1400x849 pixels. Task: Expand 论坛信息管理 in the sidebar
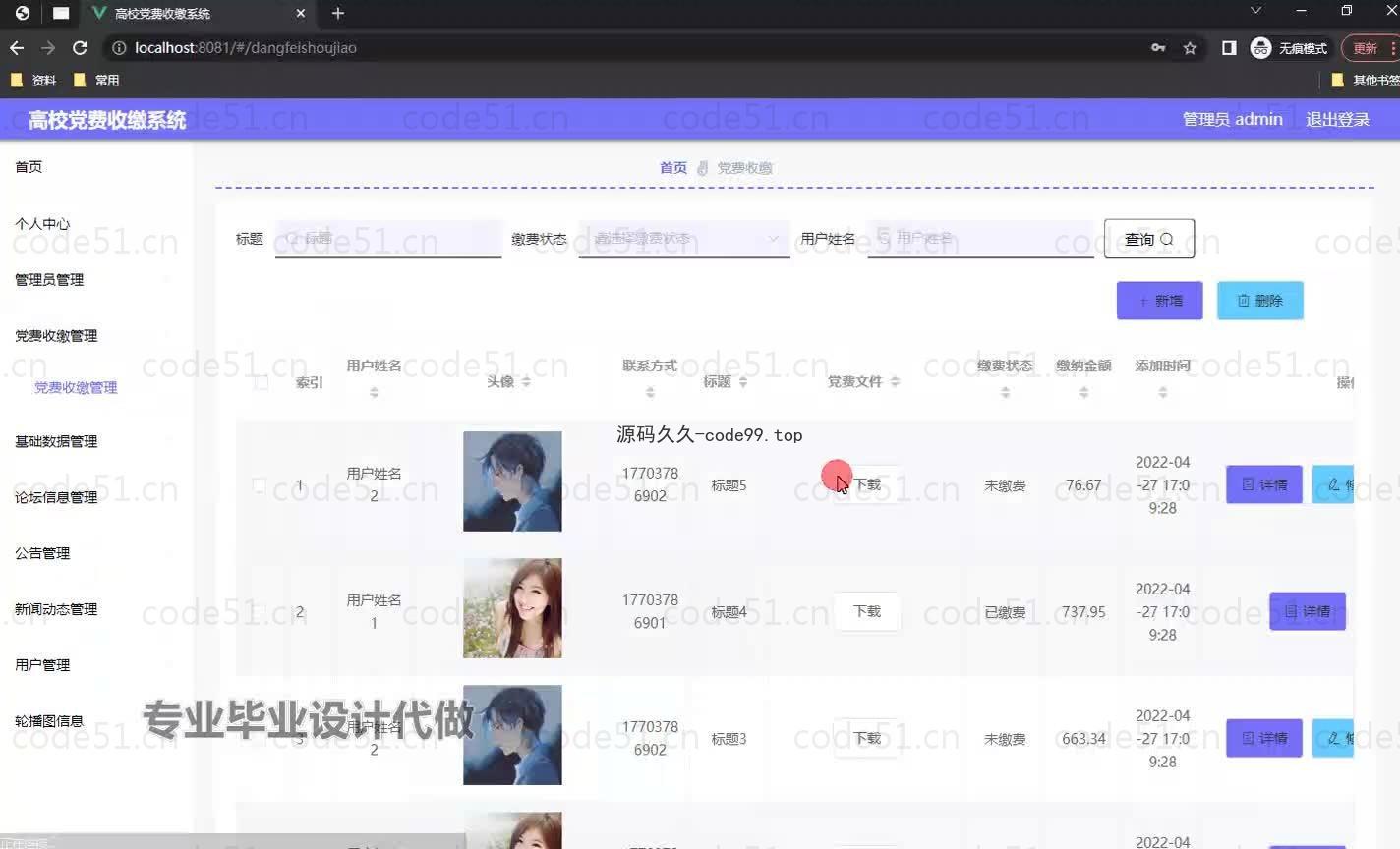[x=56, y=497]
